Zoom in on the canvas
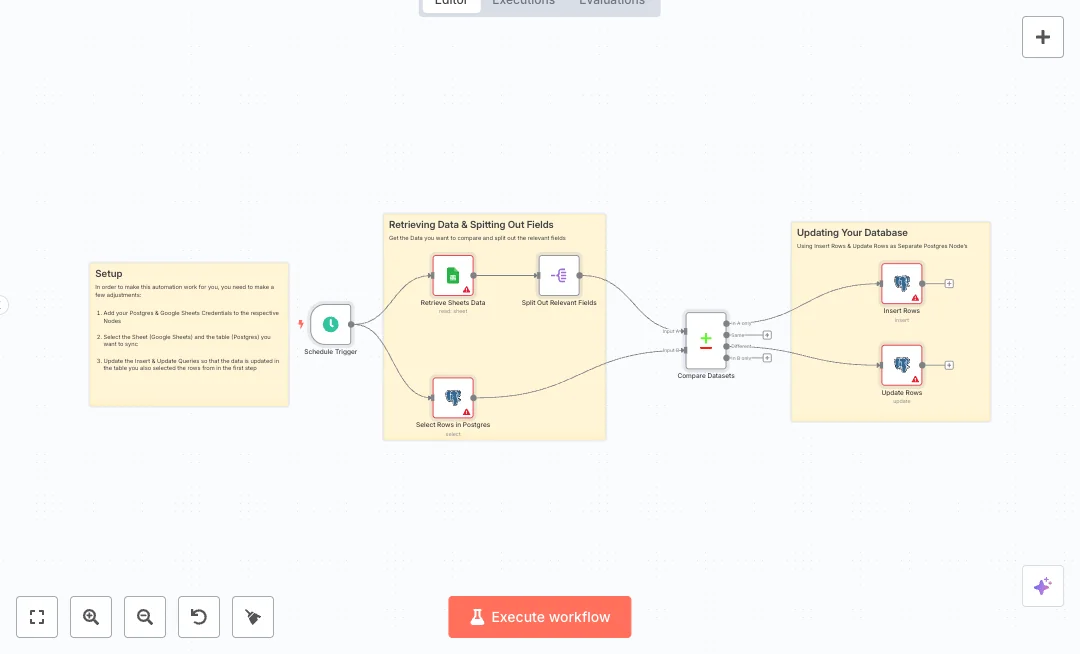Image resolution: width=1080 pixels, height=654 pixels. click(91, 617)
